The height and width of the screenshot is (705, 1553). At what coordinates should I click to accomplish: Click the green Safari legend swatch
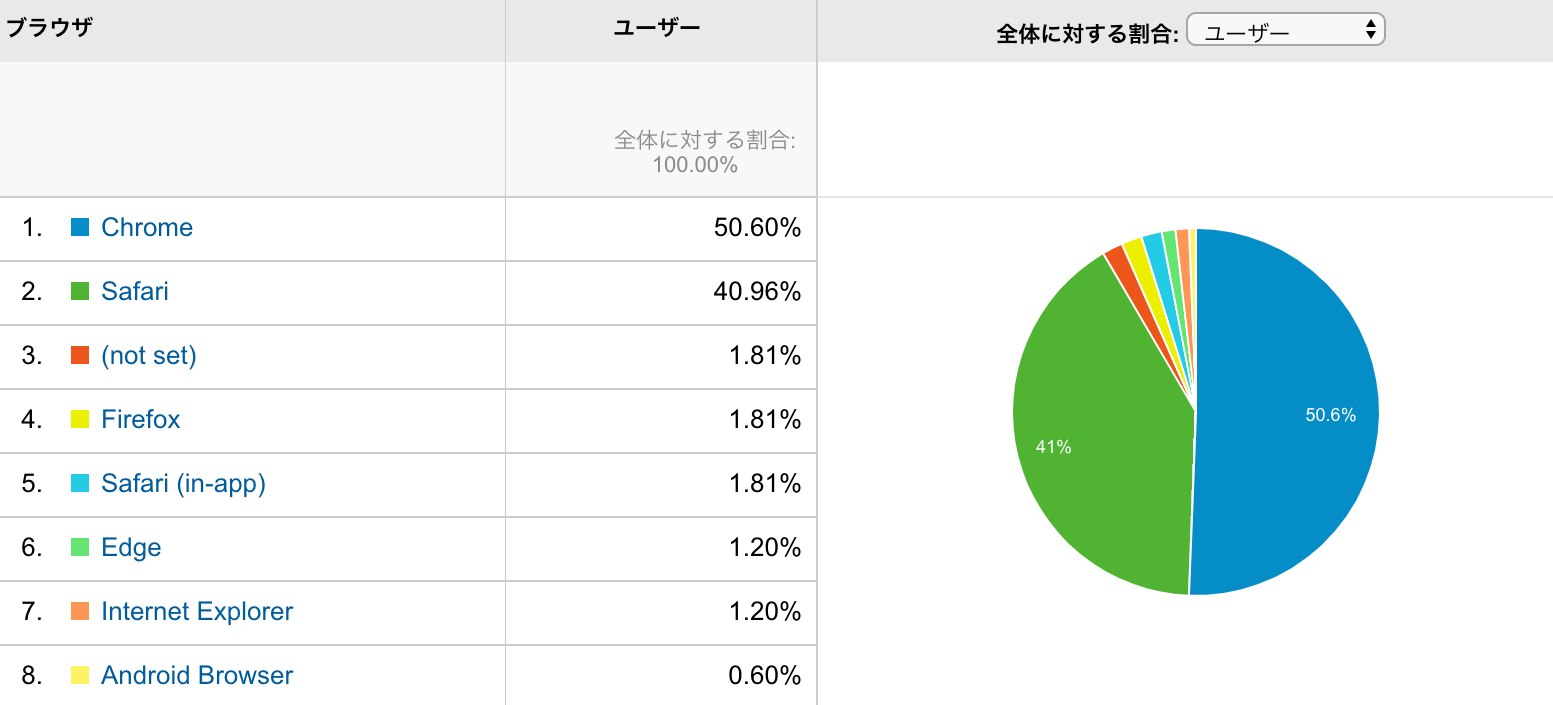click(81, 292)
